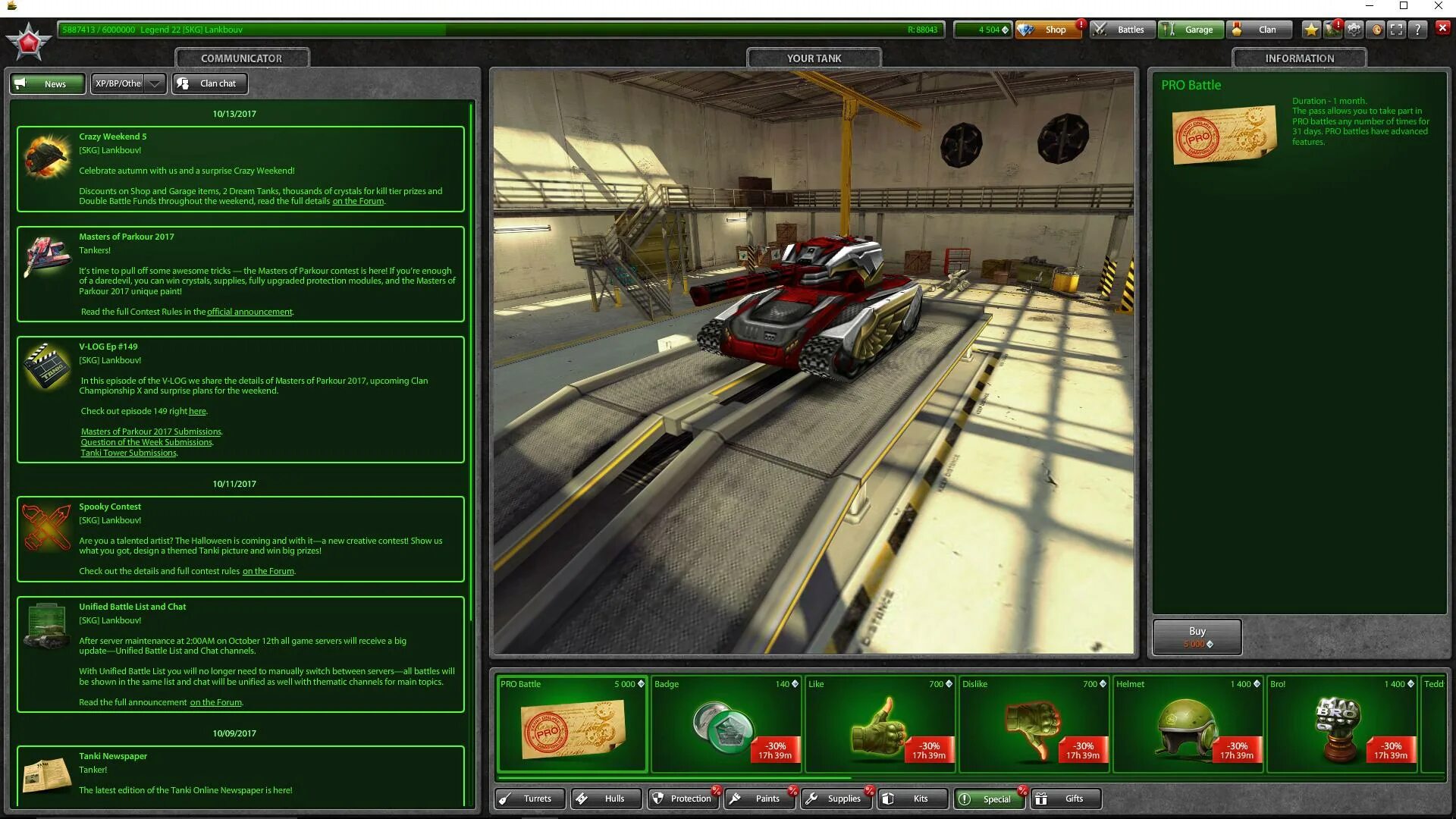Select the Like thumbs-up item
The width and height of the screenshot is (1456, 819).
click(880, 724)
